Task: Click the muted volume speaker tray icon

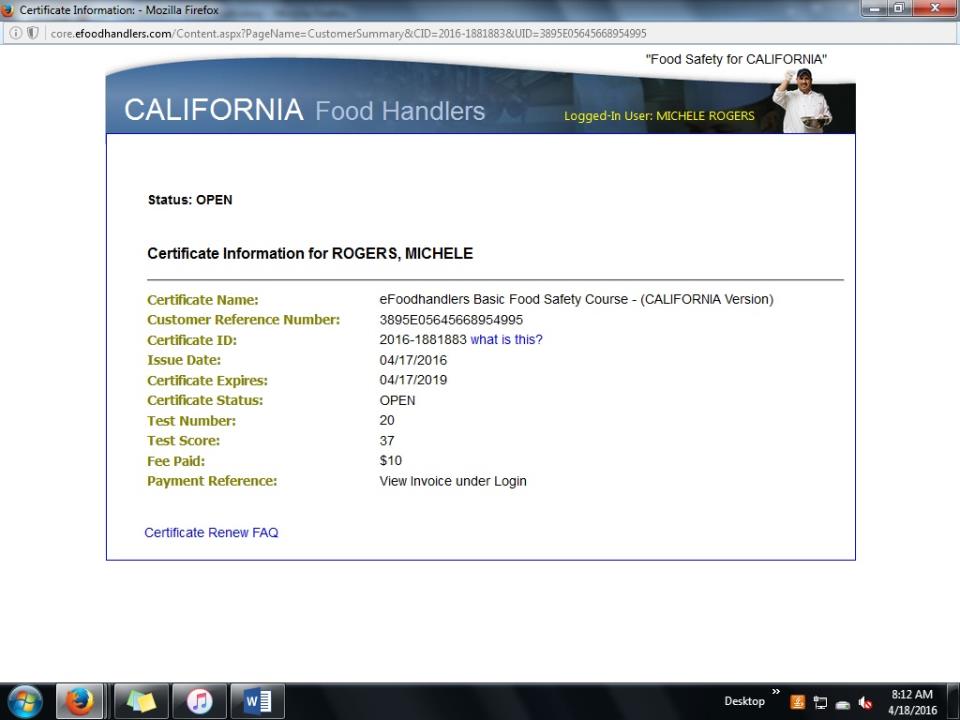Action: (865, 702)
